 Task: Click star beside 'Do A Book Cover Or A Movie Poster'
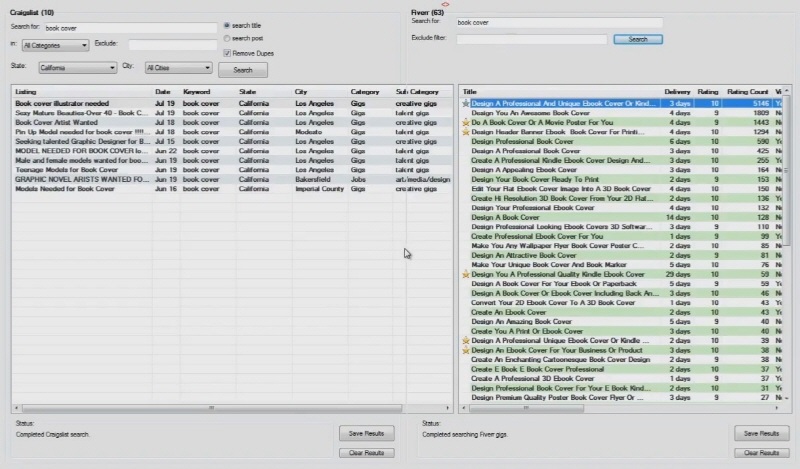coord(466,122)
